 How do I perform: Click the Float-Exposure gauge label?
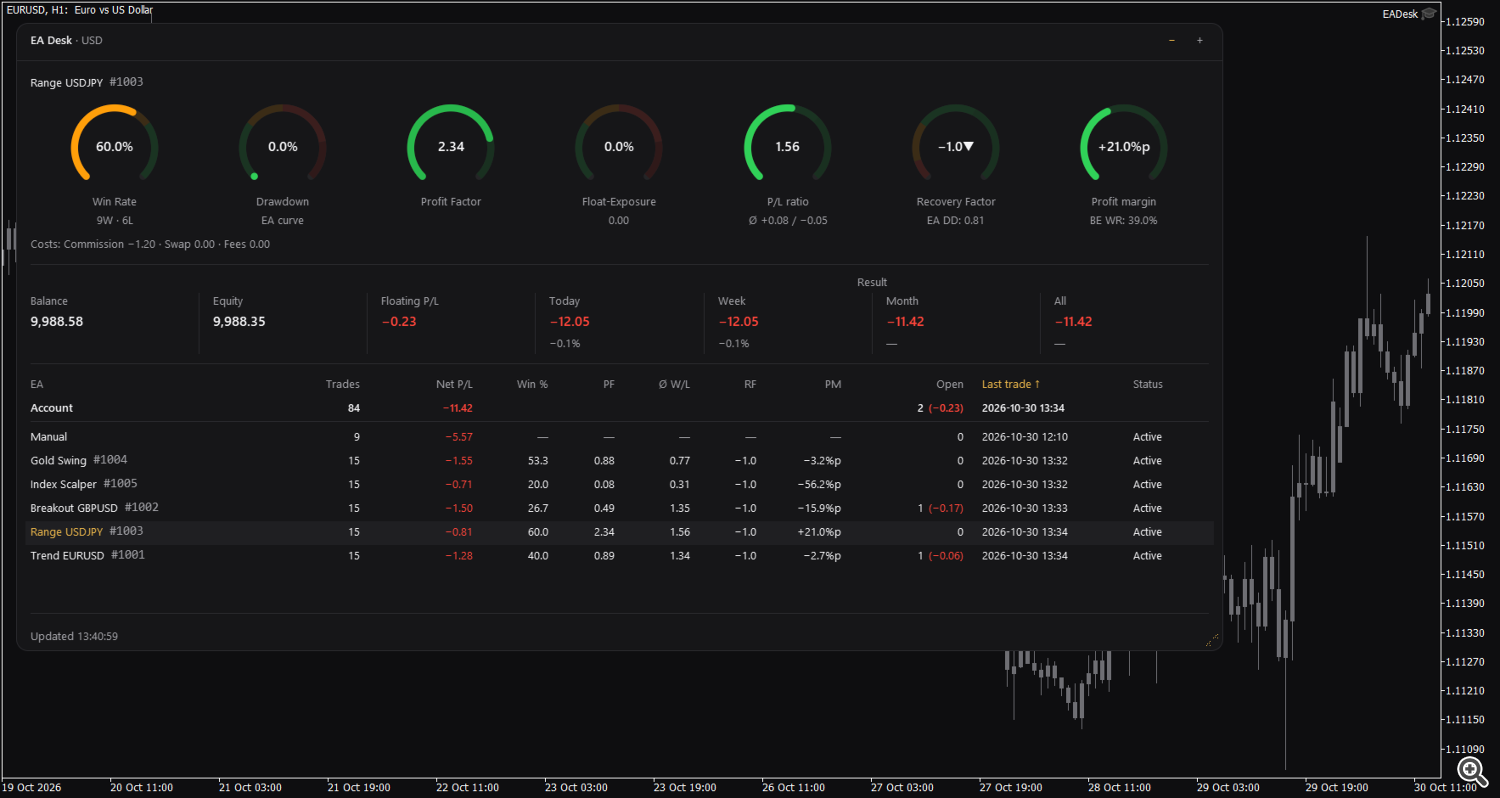click(x=619, y=202)
